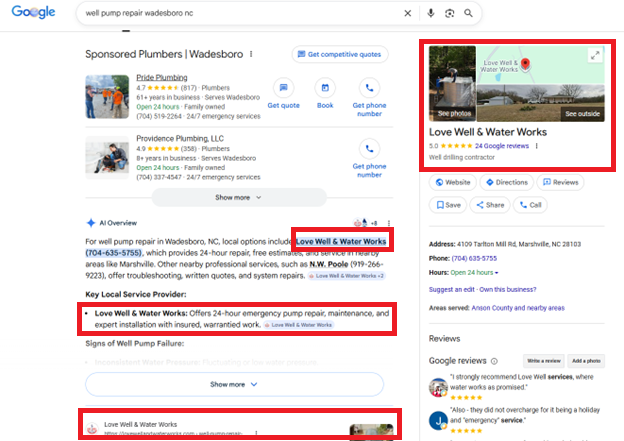Share the business listing
Image resolution: width=624 pixels, height=441 pixels.
(490, 205)
